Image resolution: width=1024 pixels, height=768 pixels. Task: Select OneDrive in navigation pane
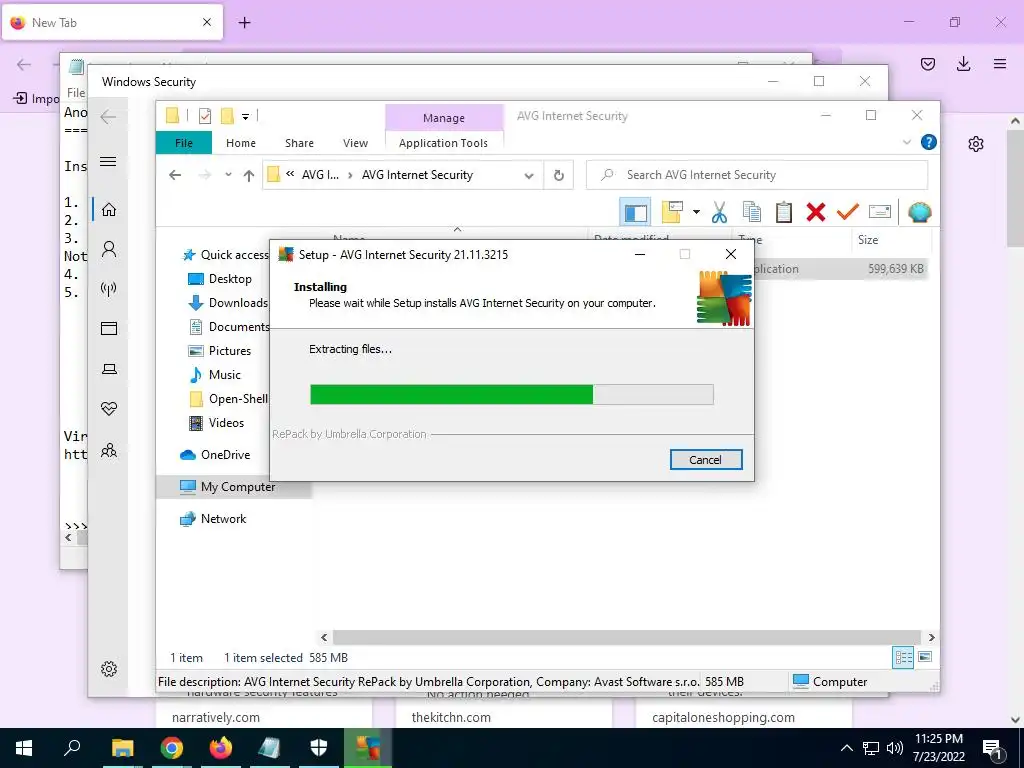[x=225, y=455]
